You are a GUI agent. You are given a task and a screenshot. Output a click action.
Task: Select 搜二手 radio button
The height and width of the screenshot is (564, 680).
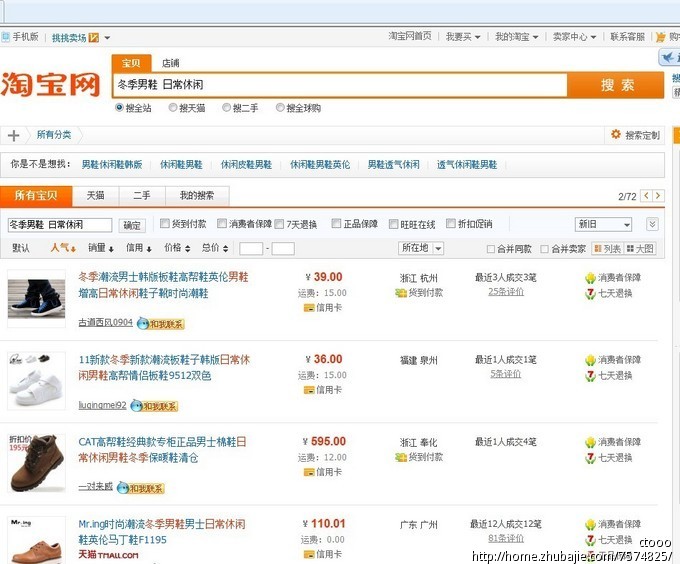tap(226, 107)
